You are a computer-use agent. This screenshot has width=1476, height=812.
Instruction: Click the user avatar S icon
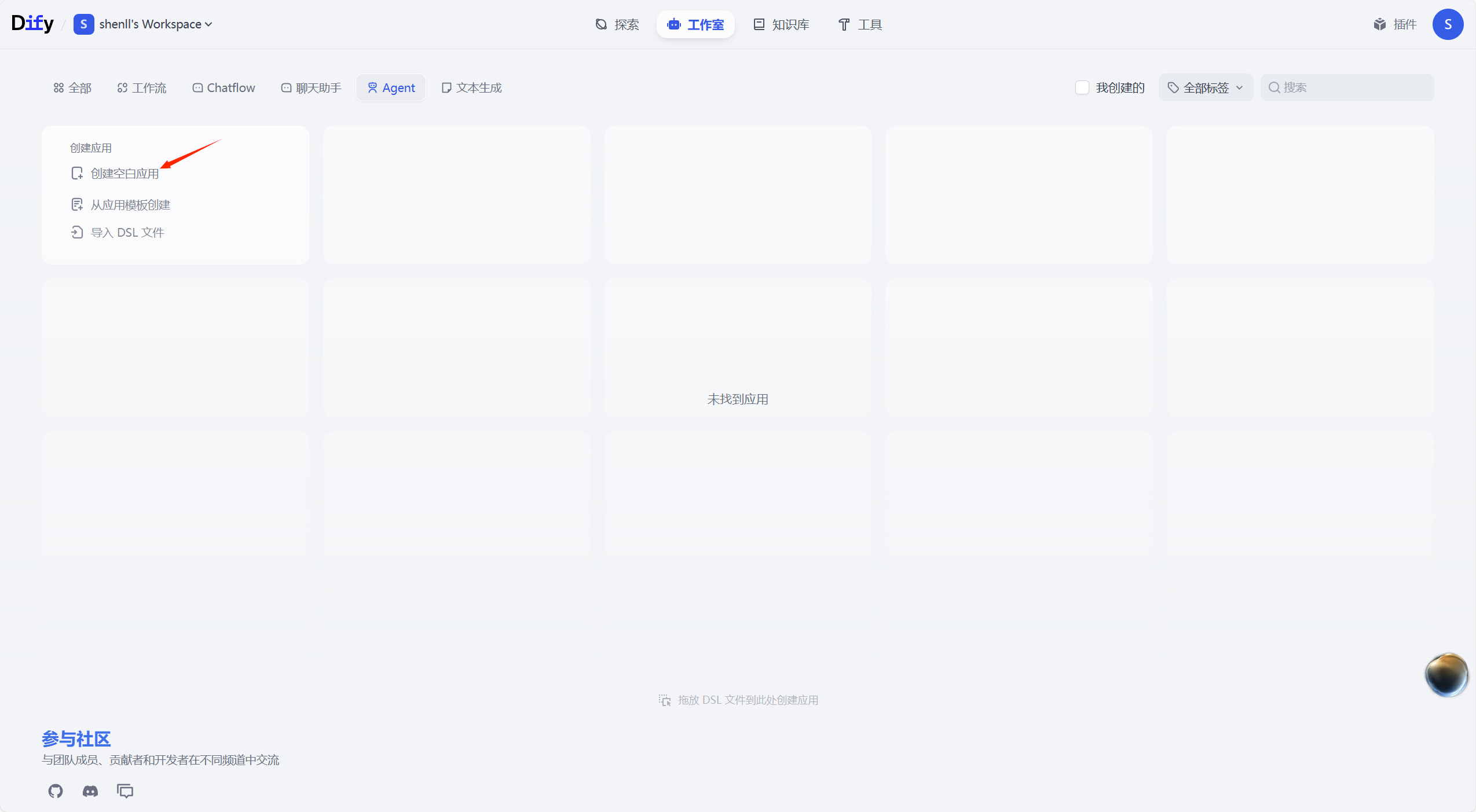[1448, 24]
